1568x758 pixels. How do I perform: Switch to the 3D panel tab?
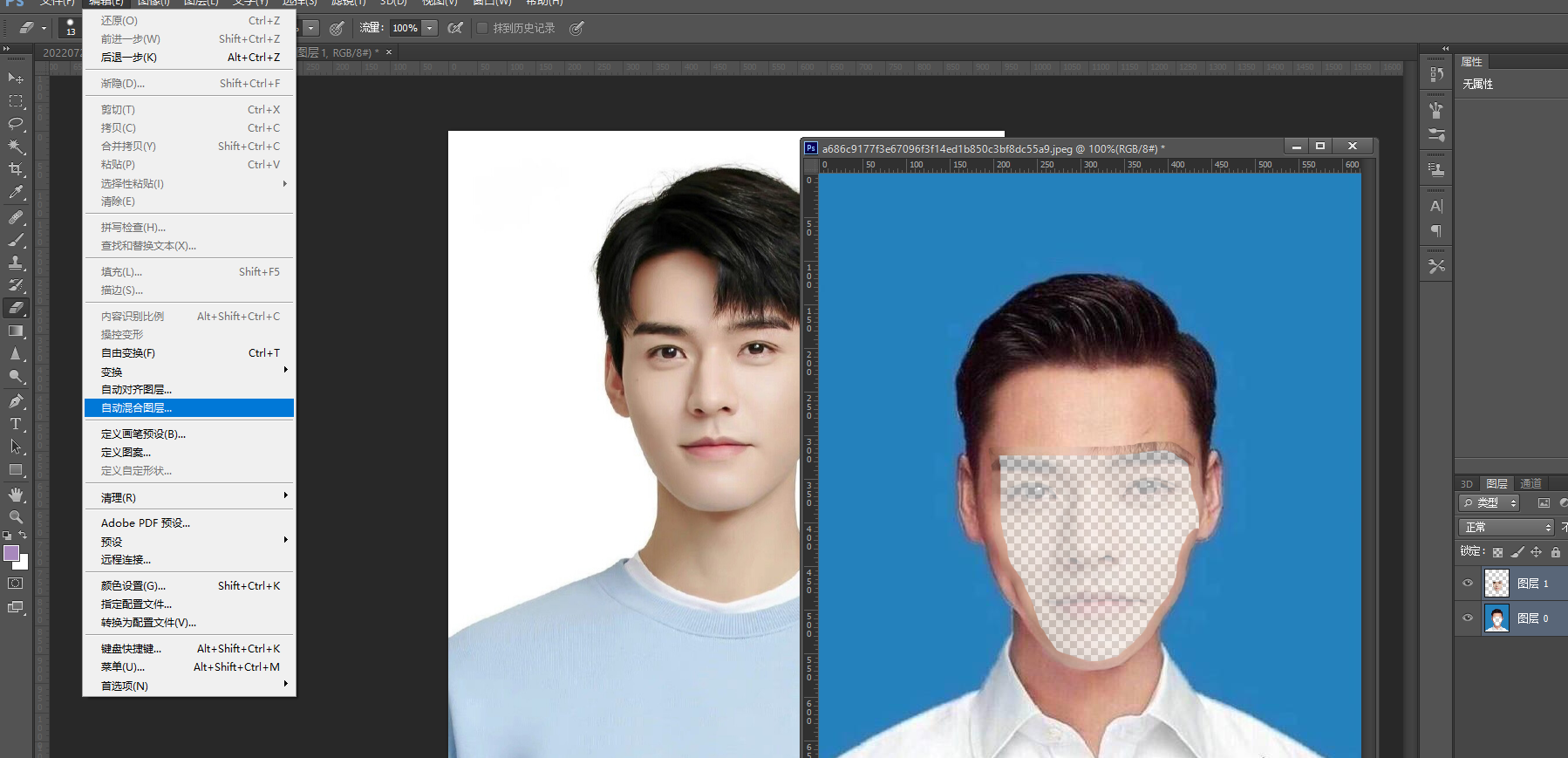[1467, 484]
